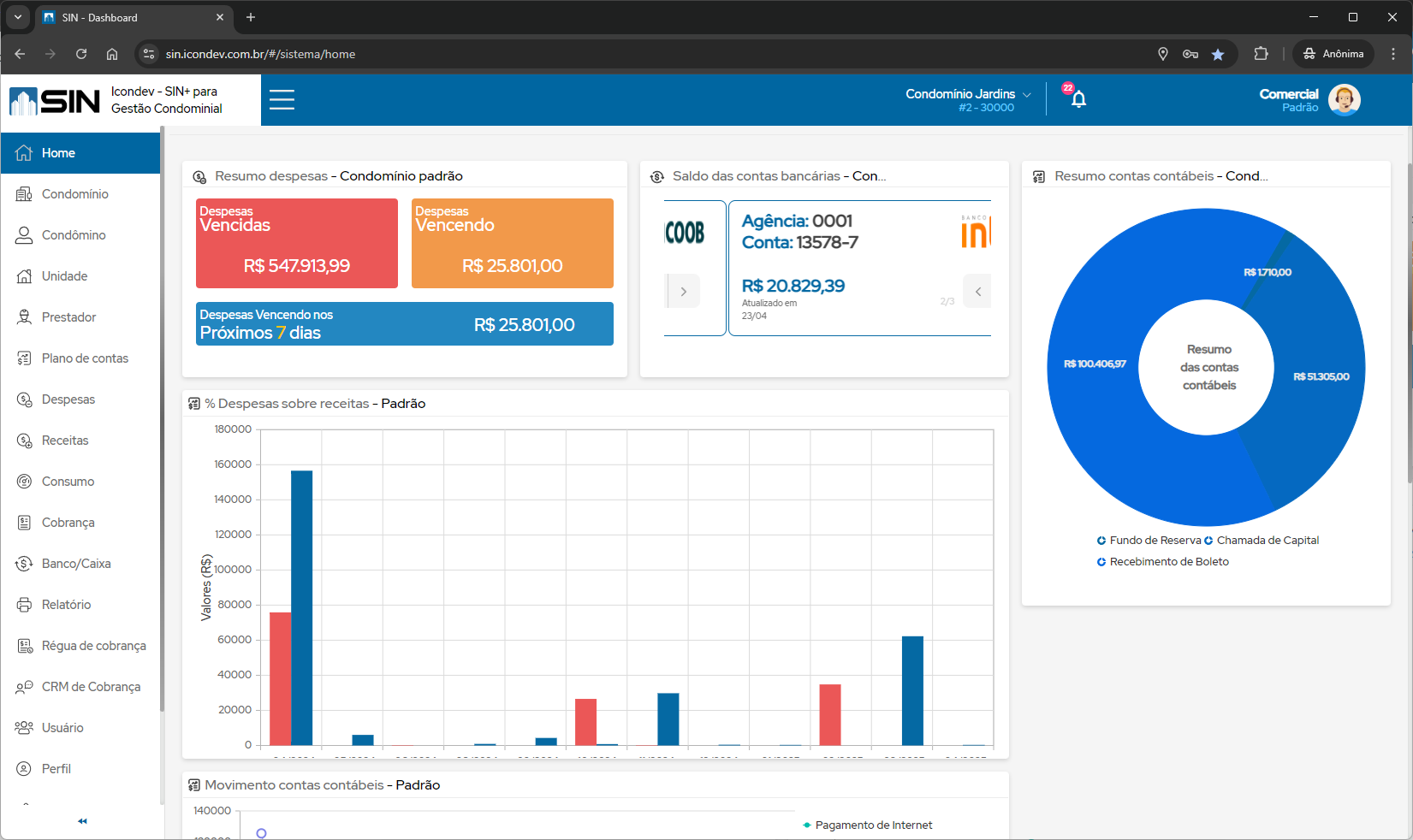1413x840 pixels.
Task: Reload the page with refresh icon
Action: (x=81, y=54)
